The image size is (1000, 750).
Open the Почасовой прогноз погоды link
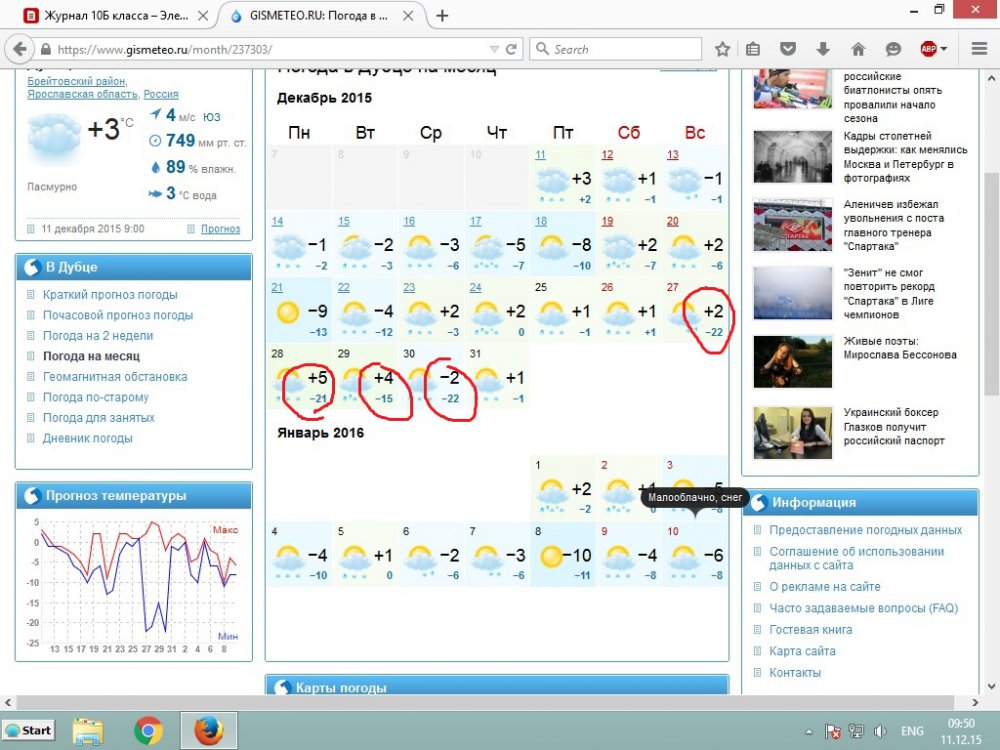click(118, 315)
